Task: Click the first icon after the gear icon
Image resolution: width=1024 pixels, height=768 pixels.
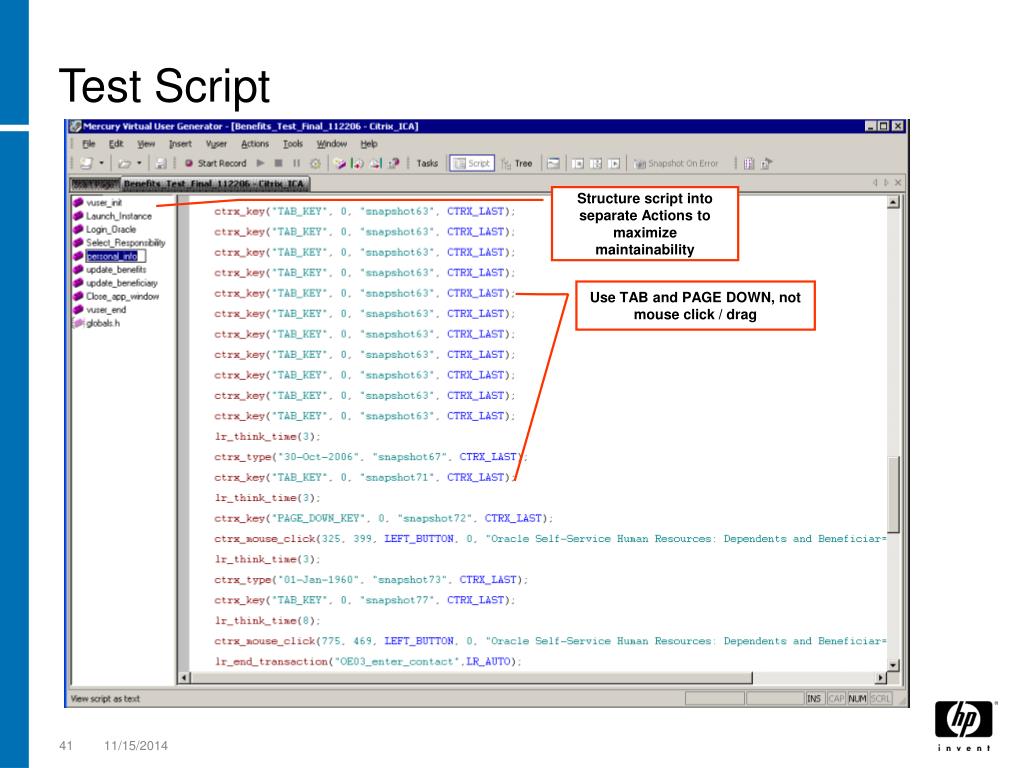Action: coord(340,163)
